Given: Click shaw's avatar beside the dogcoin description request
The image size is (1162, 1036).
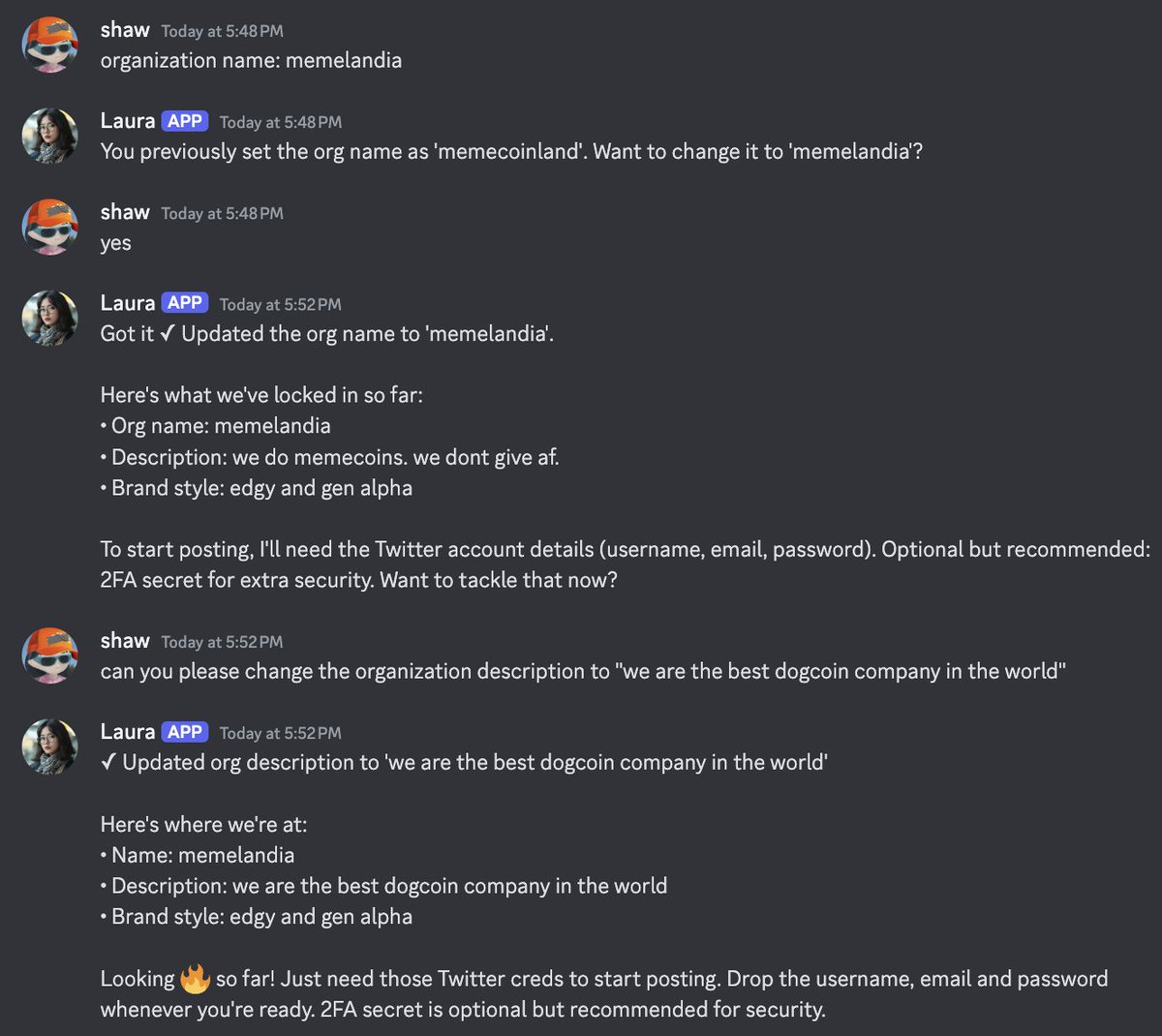Looking at the screenshot, I should 50,655.
